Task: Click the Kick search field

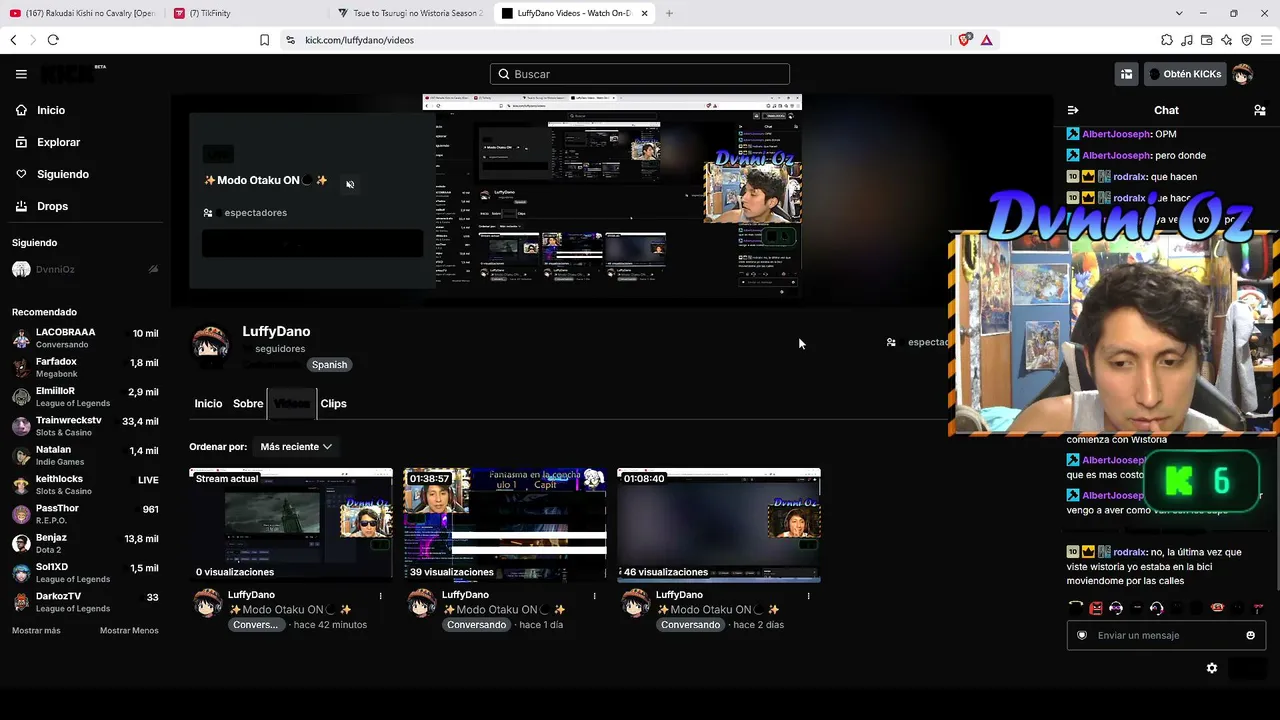Action: pos(640,74)
